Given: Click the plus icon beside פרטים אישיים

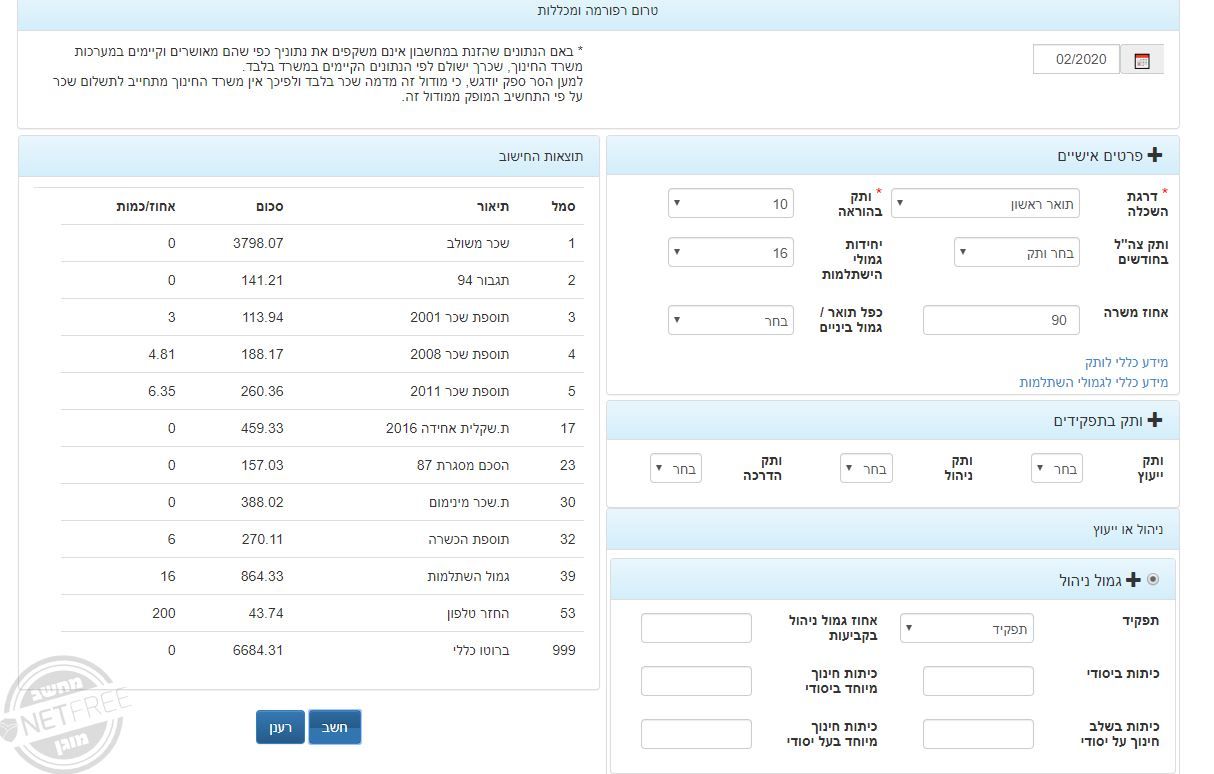Looking at the screenshot, I should coord(1155,155).
